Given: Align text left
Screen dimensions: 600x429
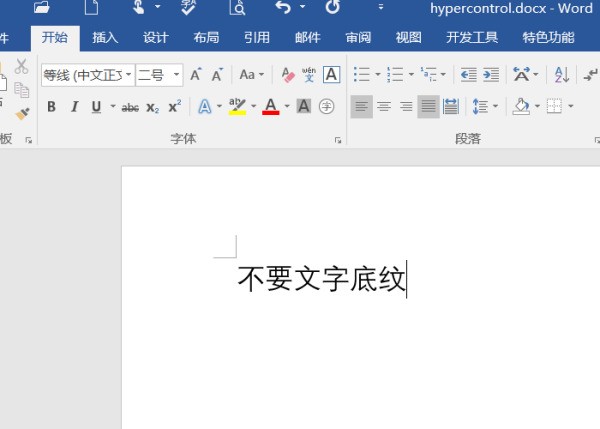Looking at the screenshot, I should (362, 106).
